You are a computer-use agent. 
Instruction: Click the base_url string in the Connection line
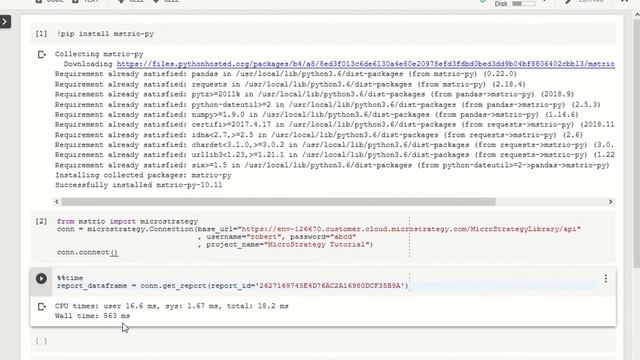click(x=409, y=229)
